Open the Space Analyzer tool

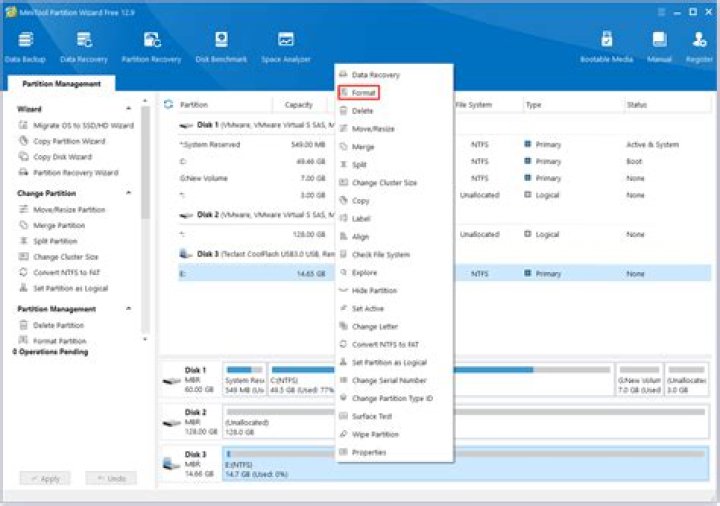[285, 46]
